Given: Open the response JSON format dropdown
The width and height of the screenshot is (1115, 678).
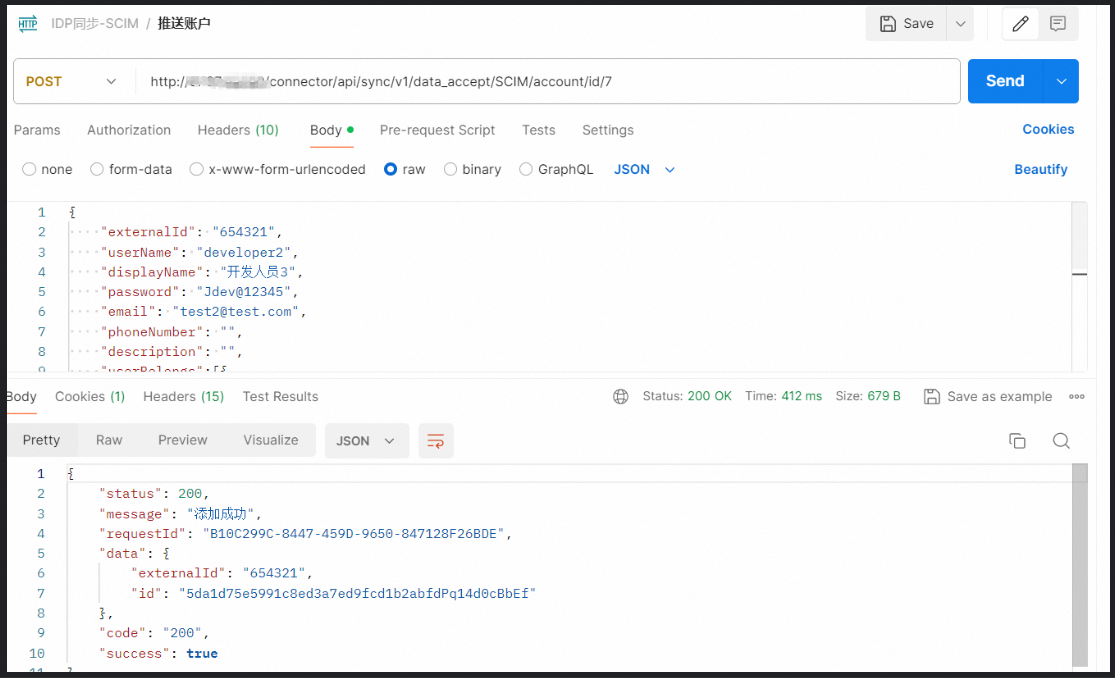Looking at the screenshot, I should (366, 441).
